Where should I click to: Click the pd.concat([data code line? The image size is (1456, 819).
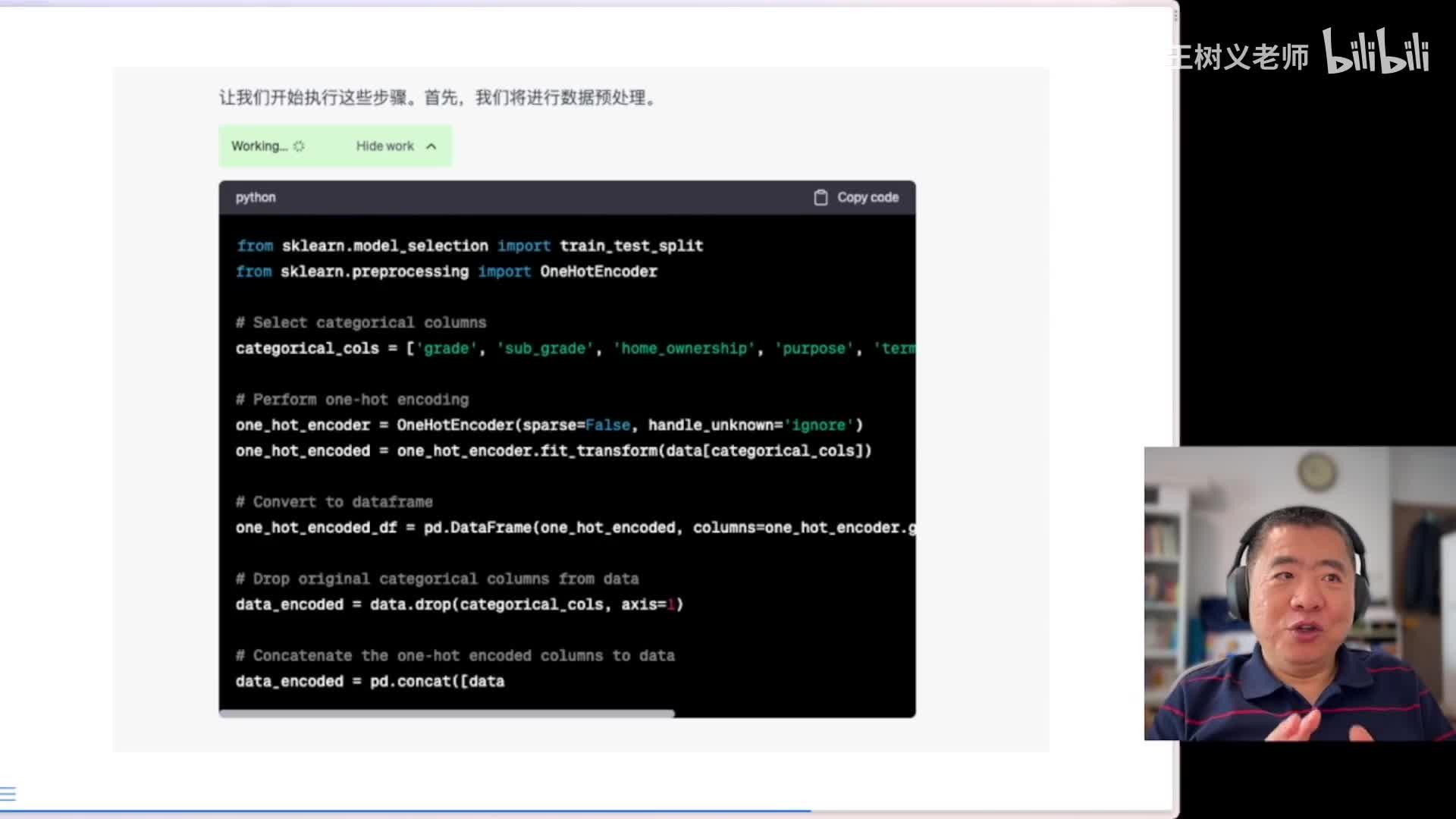[x=370, y=681]
